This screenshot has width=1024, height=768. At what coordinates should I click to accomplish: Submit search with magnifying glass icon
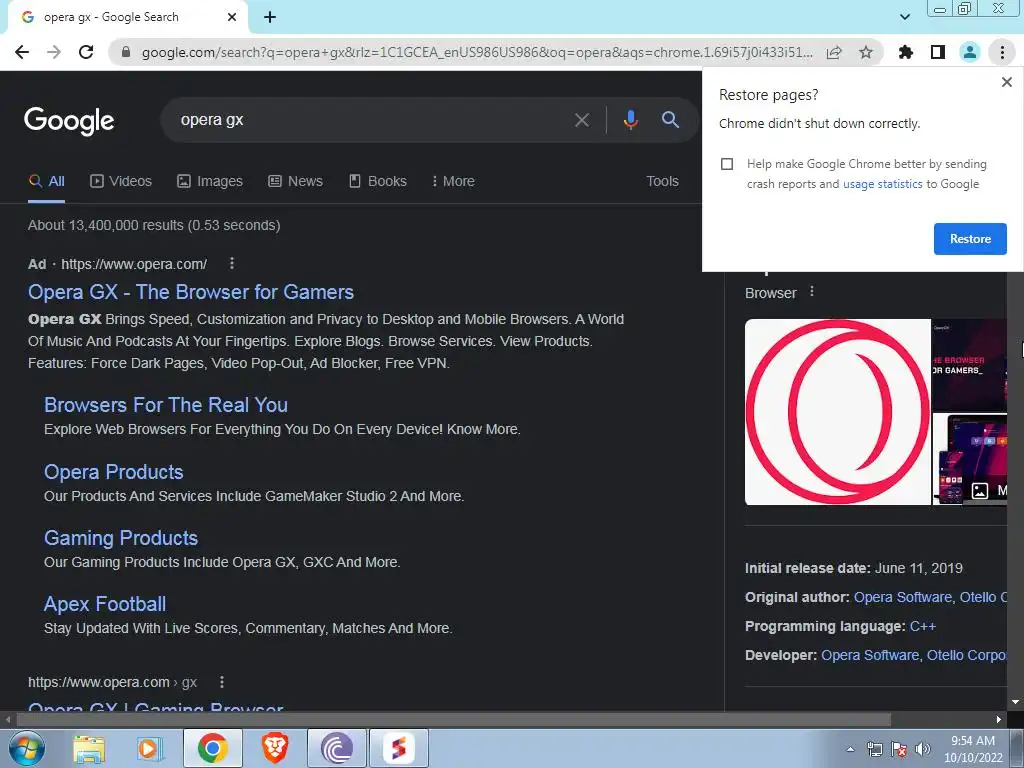670,120
